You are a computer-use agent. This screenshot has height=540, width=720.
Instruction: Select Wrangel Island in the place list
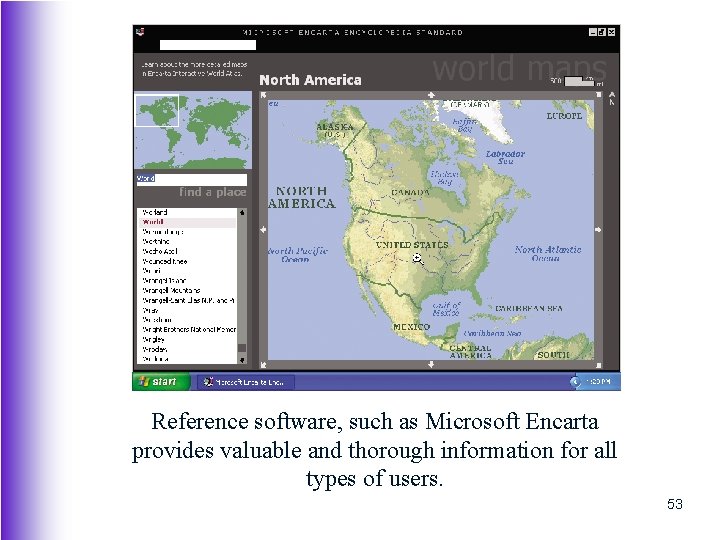coord(187,281)
